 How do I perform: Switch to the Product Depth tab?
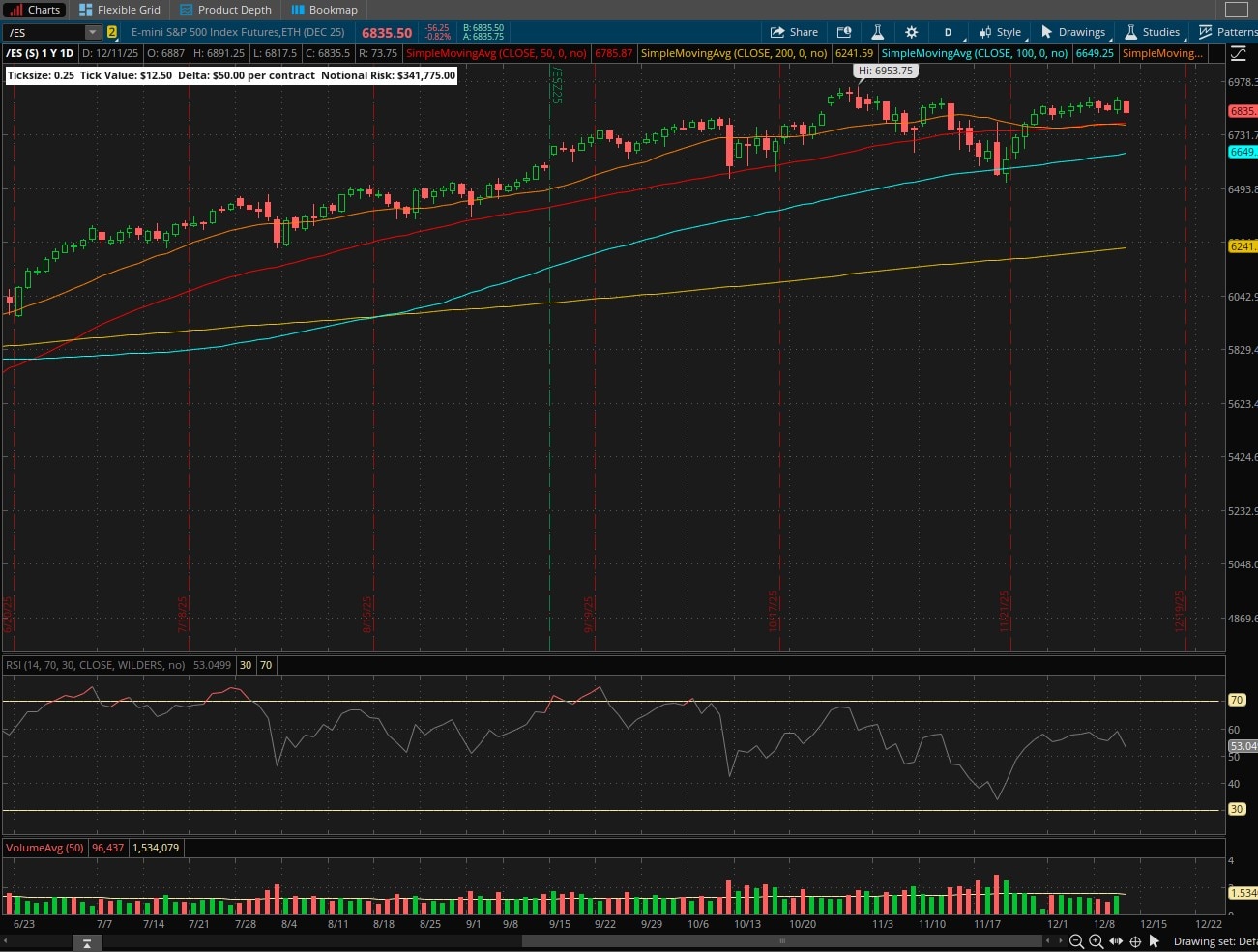pyautogui.click(x=225, y=10)
